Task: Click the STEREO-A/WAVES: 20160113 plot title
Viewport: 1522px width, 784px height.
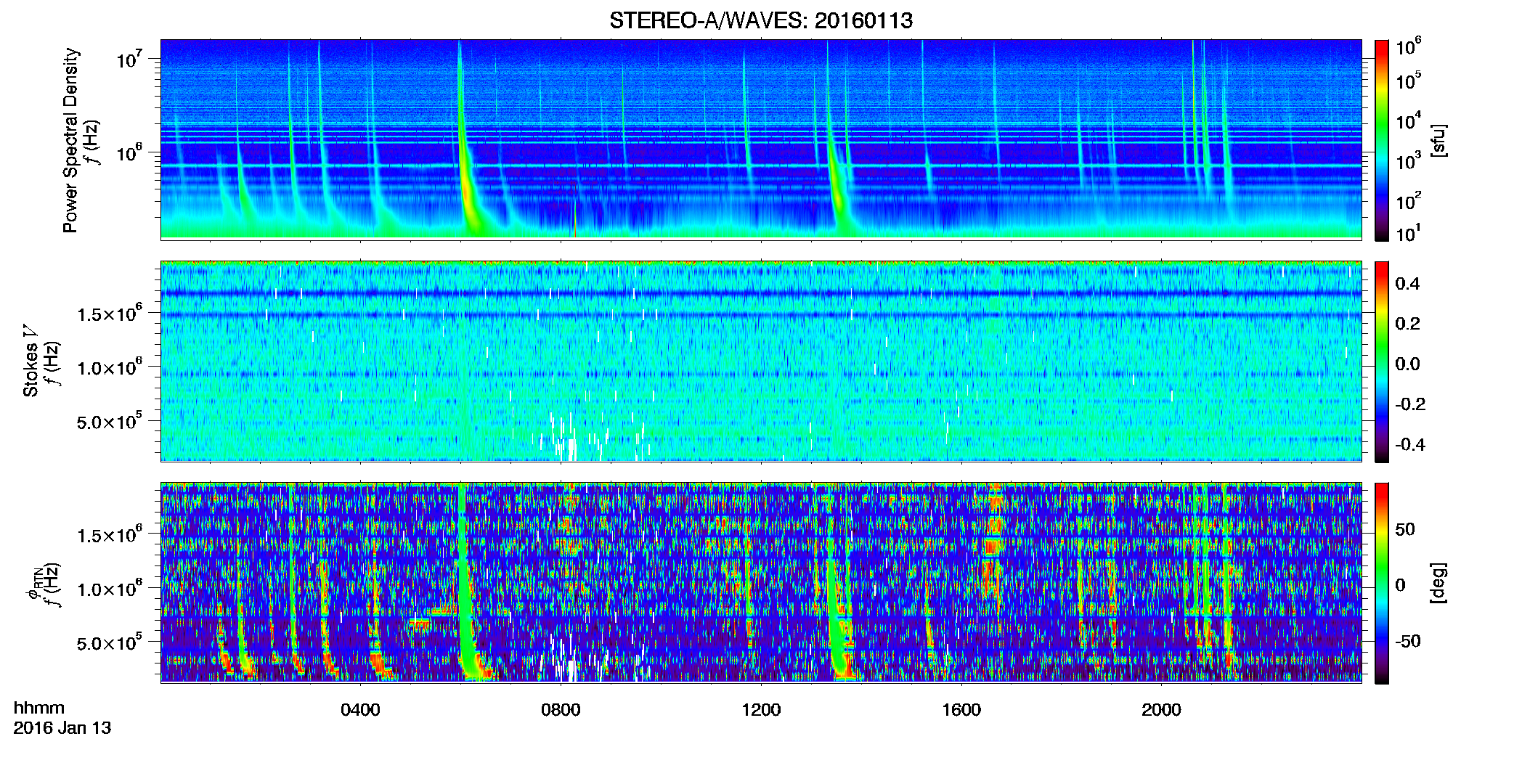Action: pos(761,20)
